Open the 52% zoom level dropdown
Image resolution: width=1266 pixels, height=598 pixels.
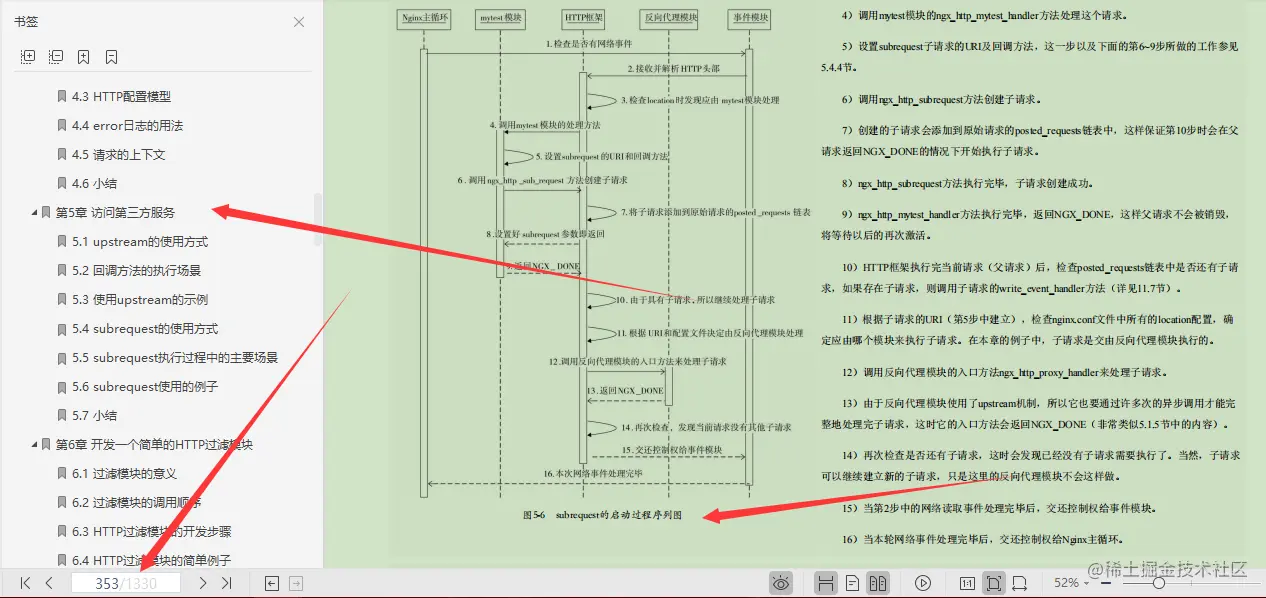point(1072,583)
